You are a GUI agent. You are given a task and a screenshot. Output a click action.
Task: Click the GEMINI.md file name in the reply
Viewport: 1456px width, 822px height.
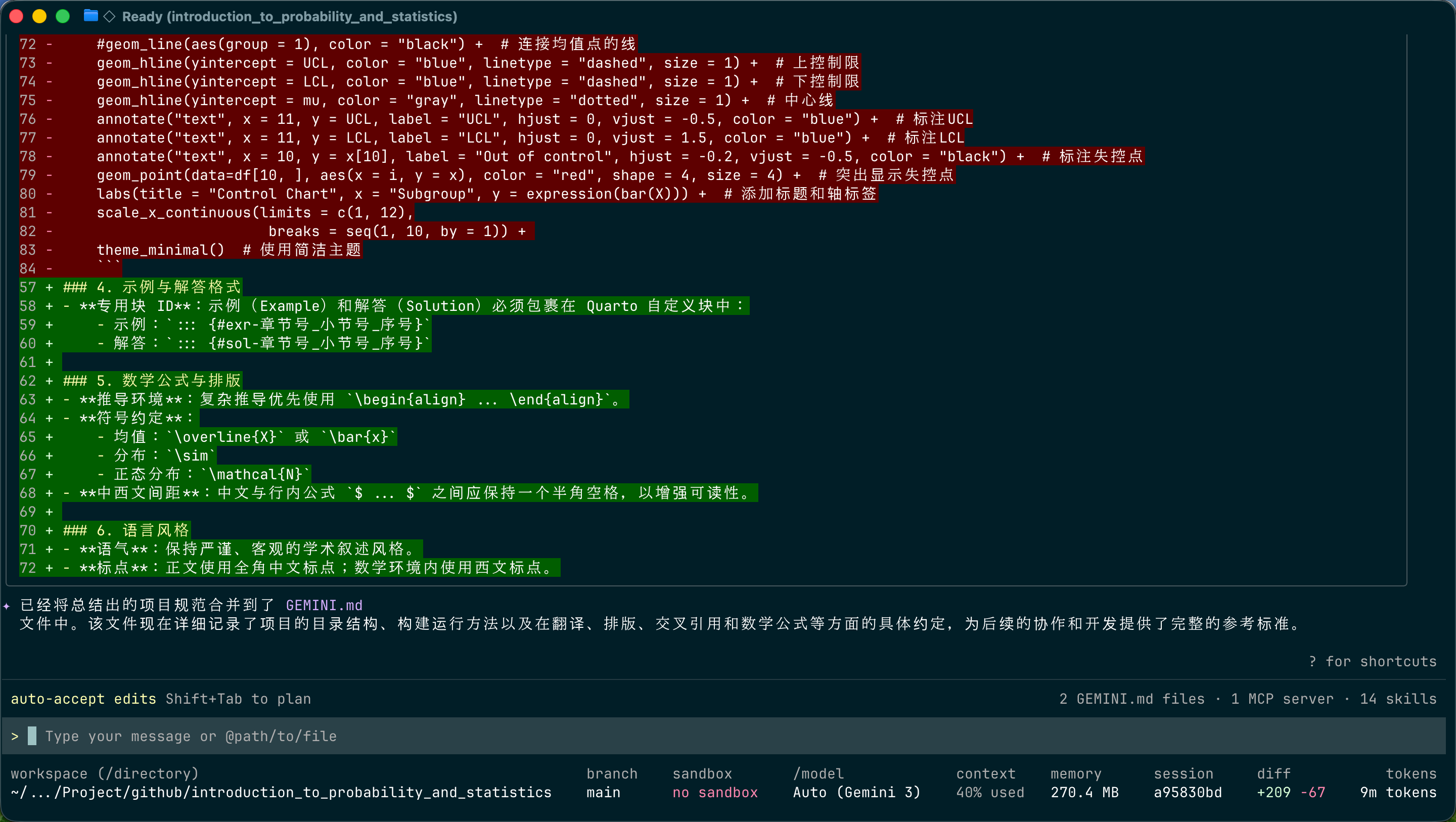[324, 605]
